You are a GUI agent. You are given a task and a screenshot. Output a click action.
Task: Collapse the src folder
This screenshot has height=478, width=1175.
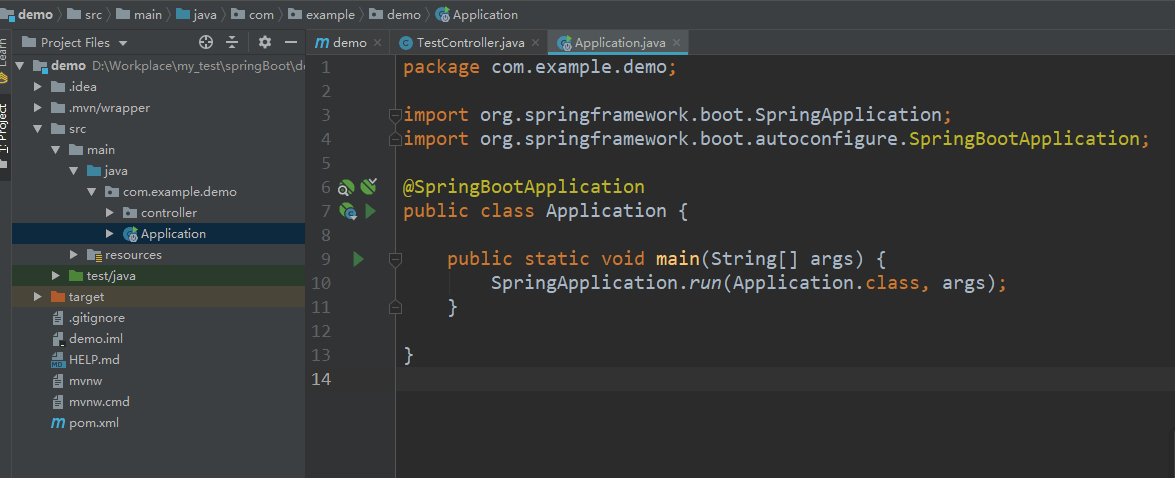click(x=38, y=129)
